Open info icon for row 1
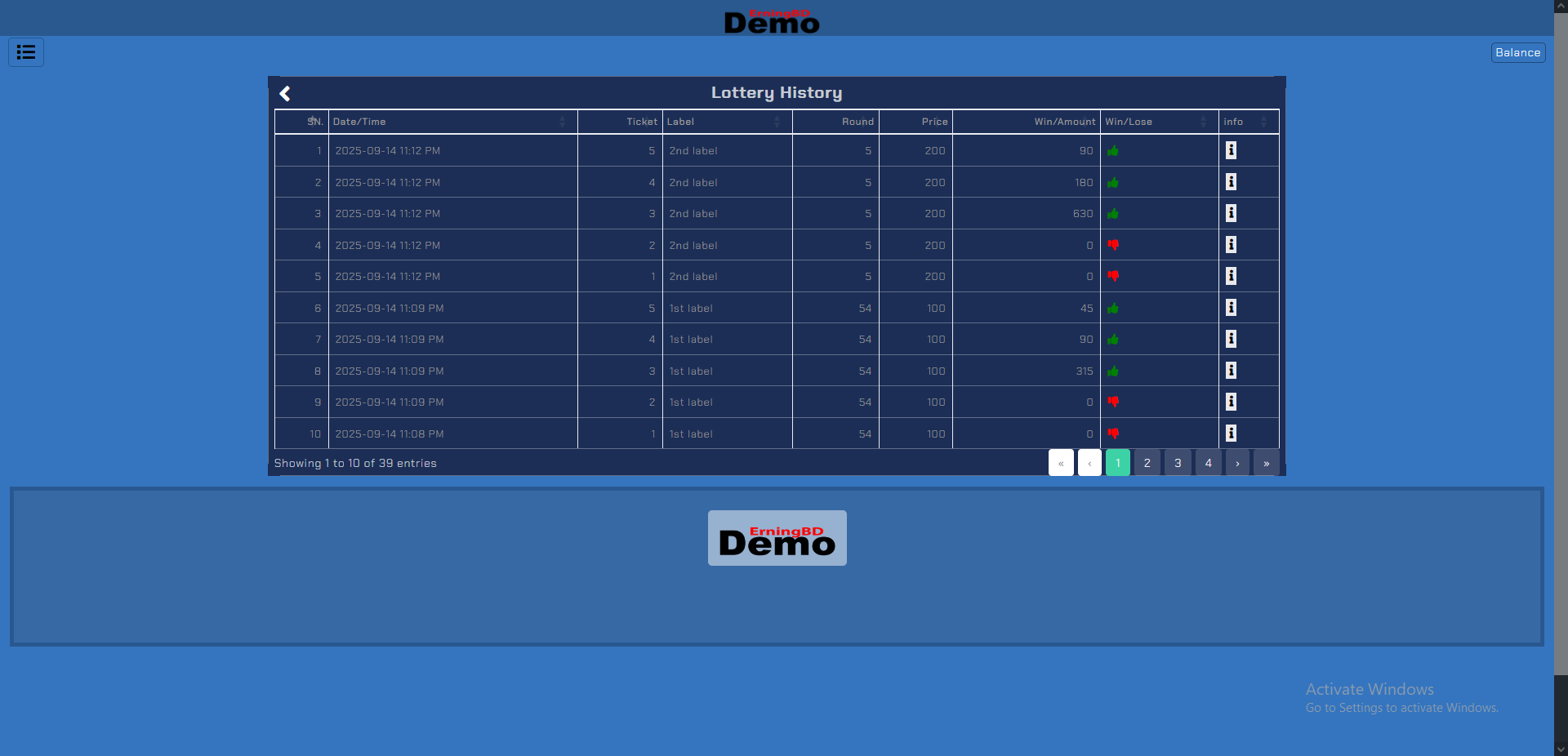The image size is (1568, 756). pos(1231,150)
